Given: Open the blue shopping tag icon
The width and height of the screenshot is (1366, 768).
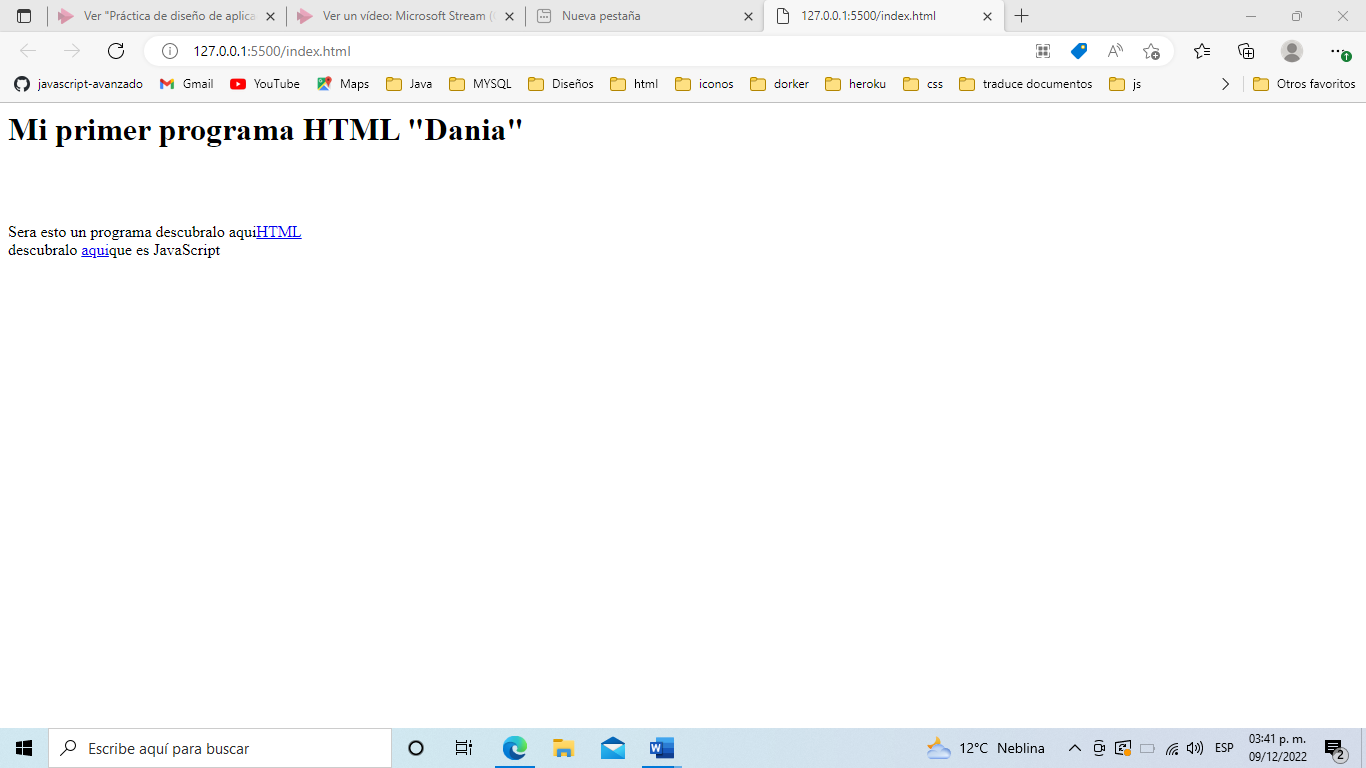Looking at the screenshot, I should (1079, 51).
